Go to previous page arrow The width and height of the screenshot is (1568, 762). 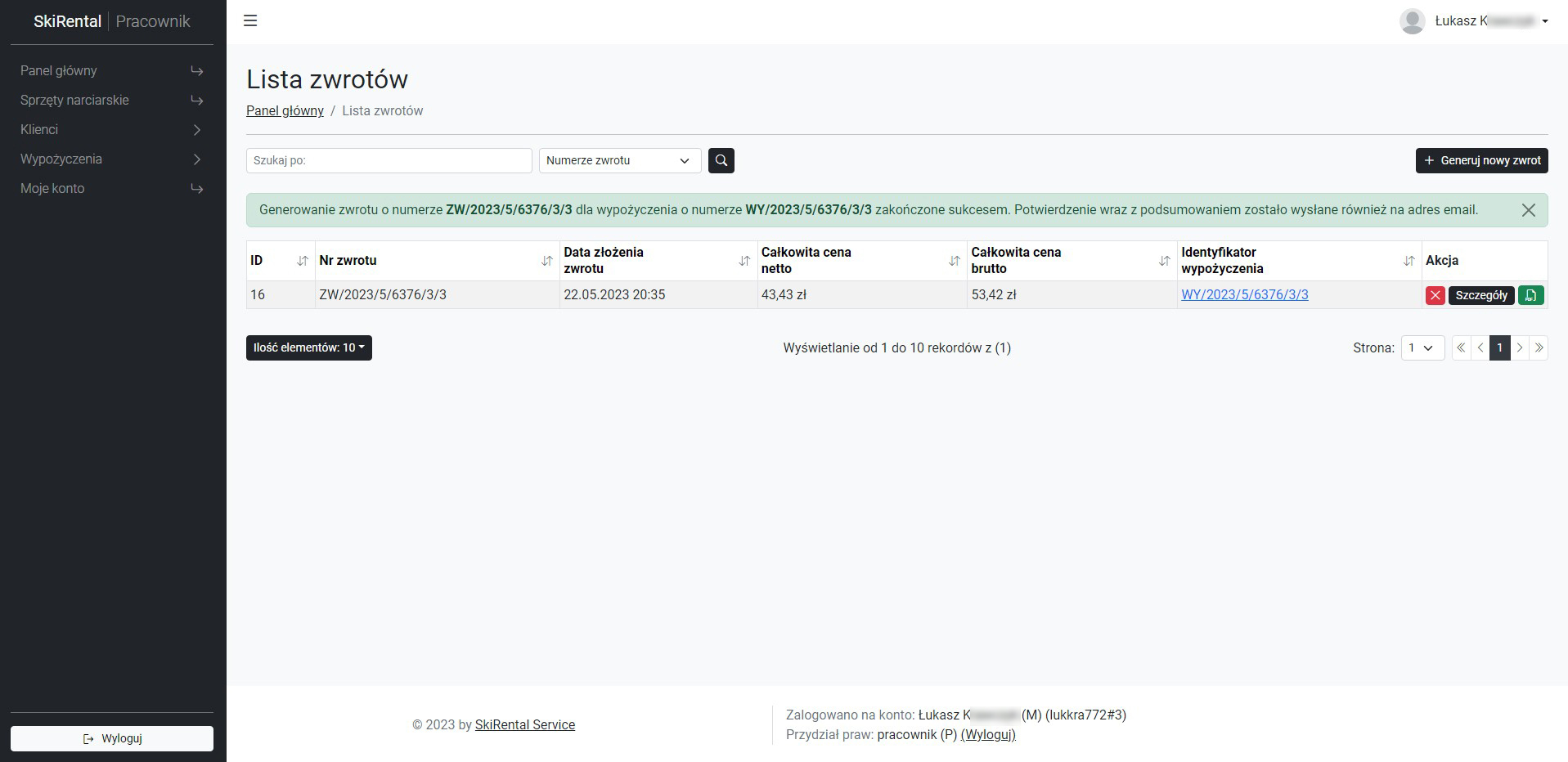click(x=1480, y=347)
